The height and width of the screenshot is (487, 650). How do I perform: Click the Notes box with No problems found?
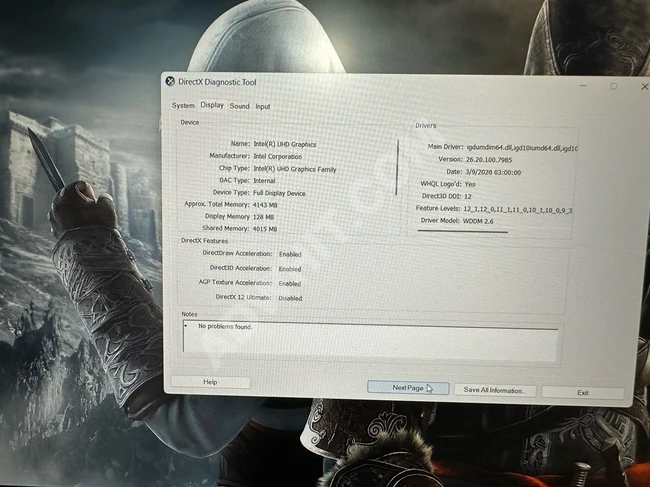[x=370, y=340]
